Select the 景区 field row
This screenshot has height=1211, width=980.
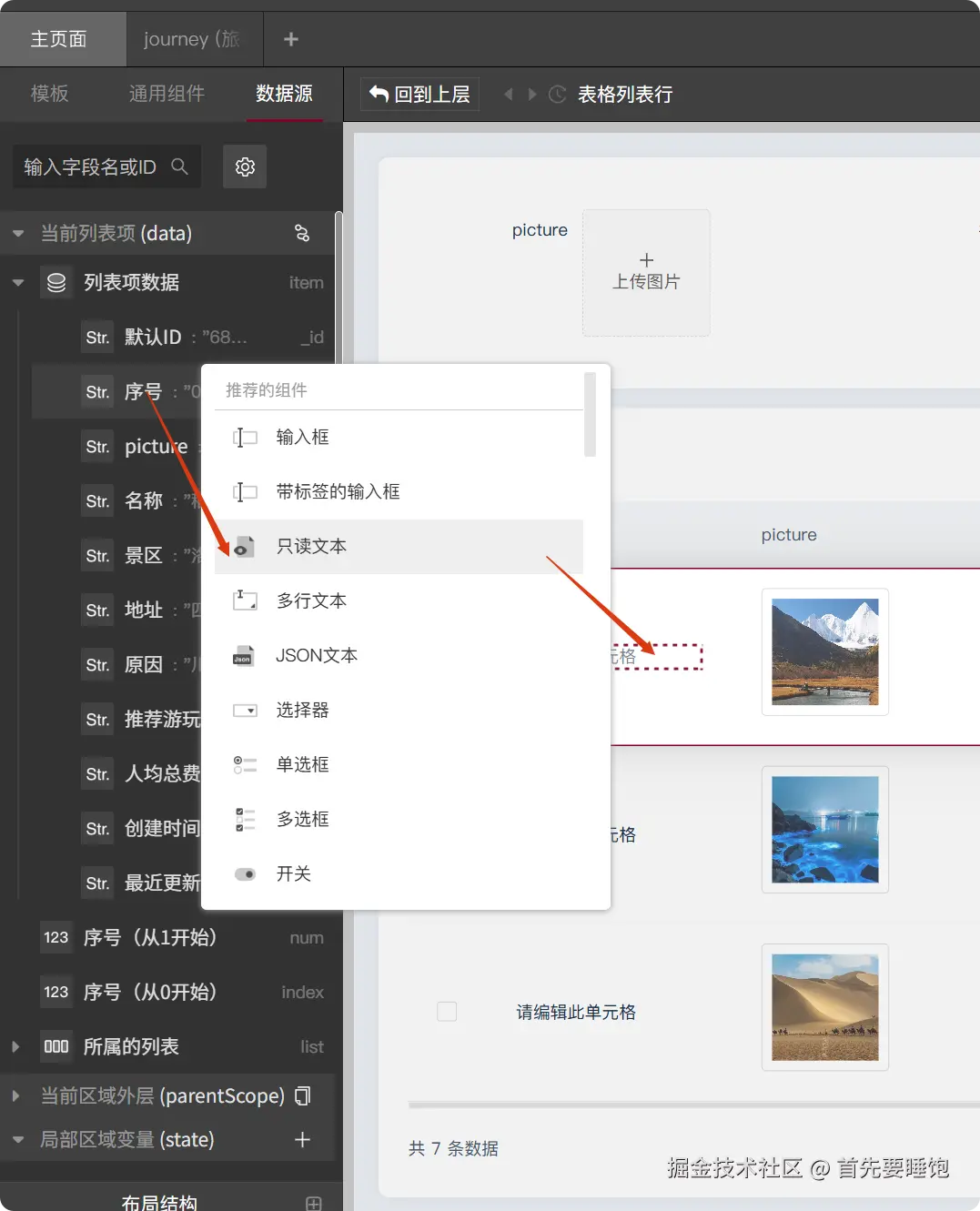[x=116, y=555]
